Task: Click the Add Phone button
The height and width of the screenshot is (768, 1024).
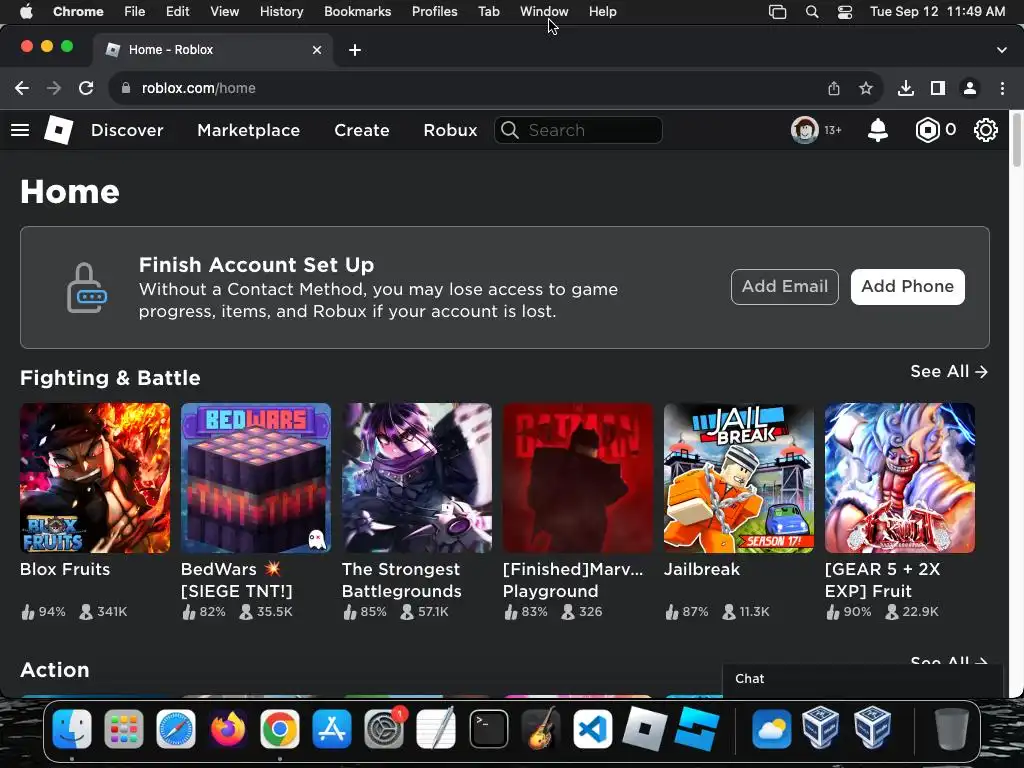Action: click(x=907, y=287)
